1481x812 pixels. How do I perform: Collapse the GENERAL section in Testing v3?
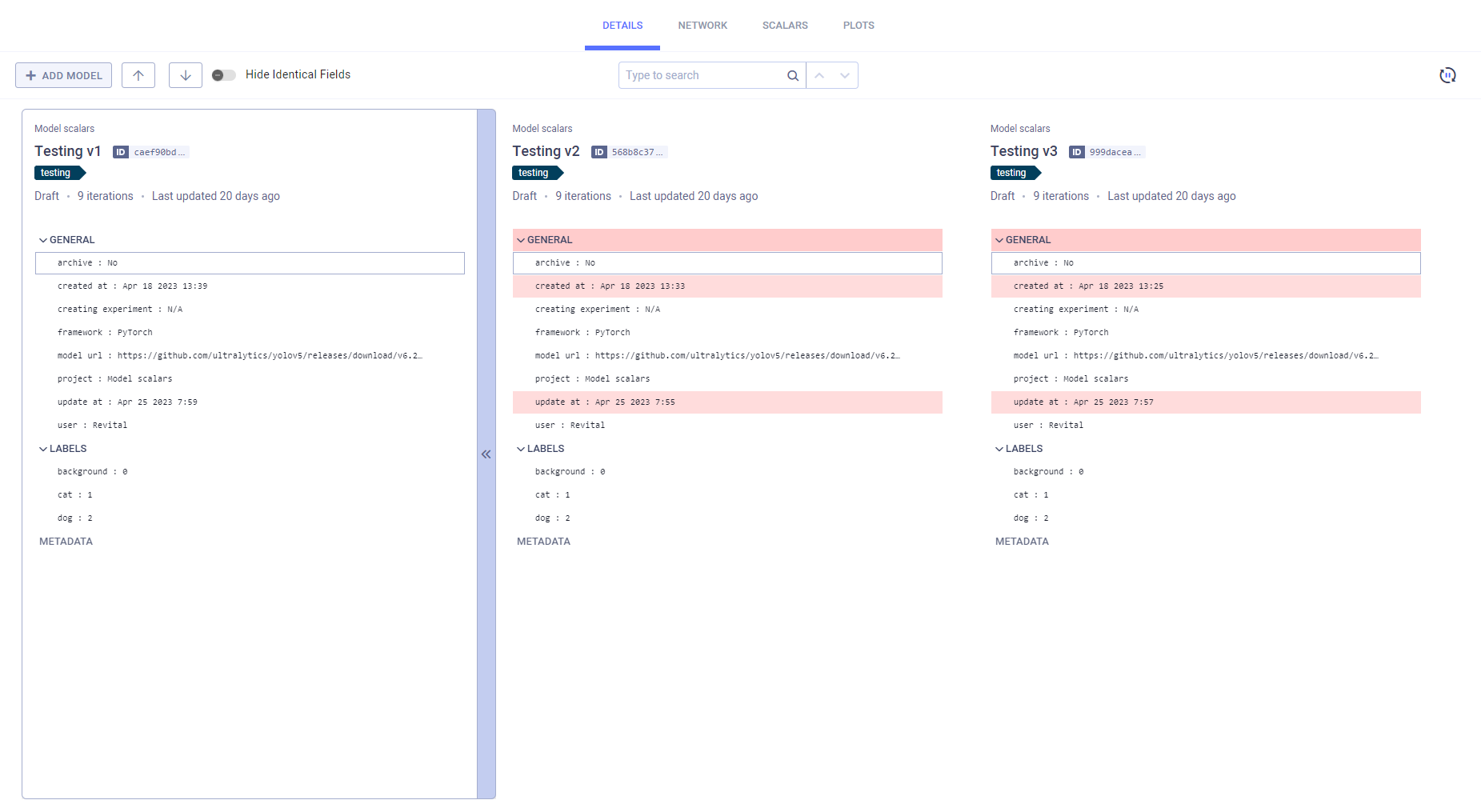click(x=999, y=240)
